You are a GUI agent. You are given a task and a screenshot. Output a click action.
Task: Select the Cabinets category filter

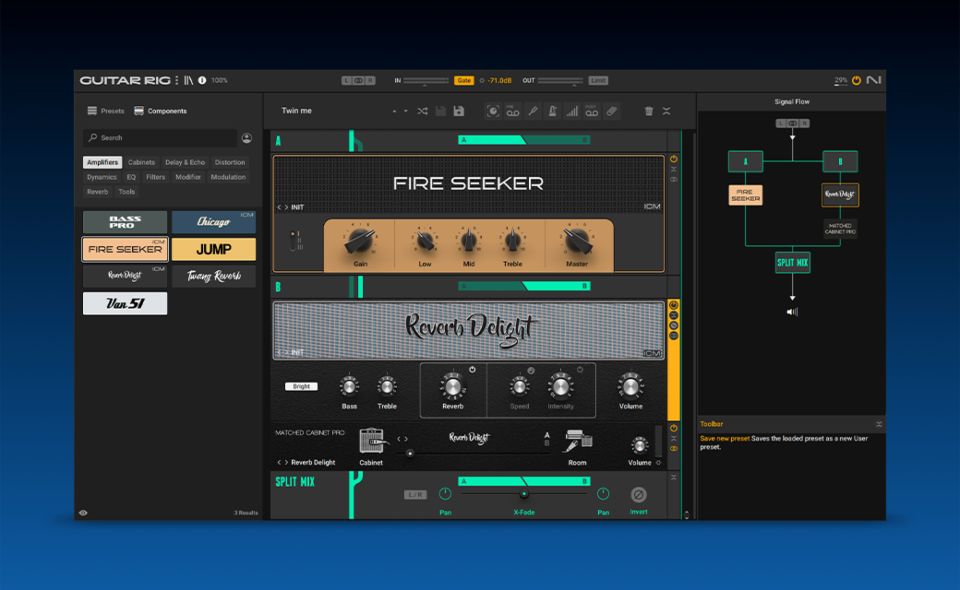(141, 162)
